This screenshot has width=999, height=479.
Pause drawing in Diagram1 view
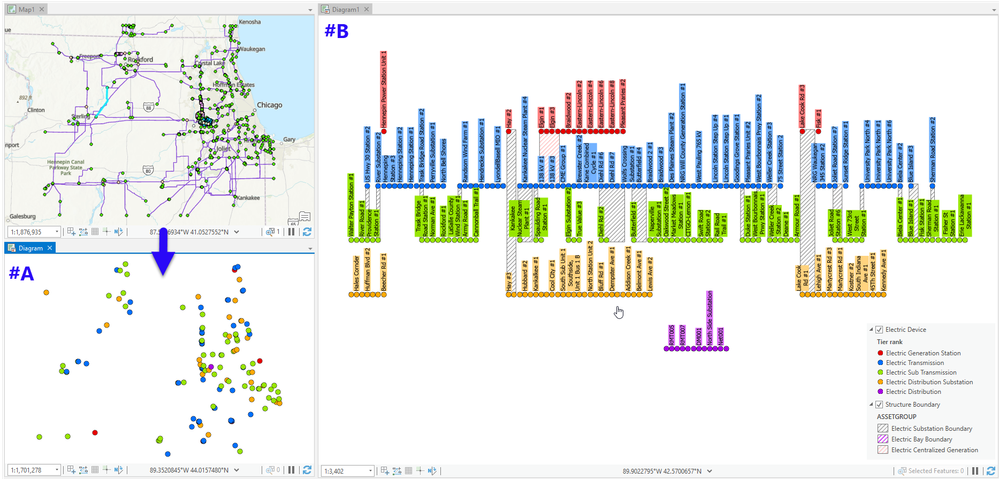point(976,471)
